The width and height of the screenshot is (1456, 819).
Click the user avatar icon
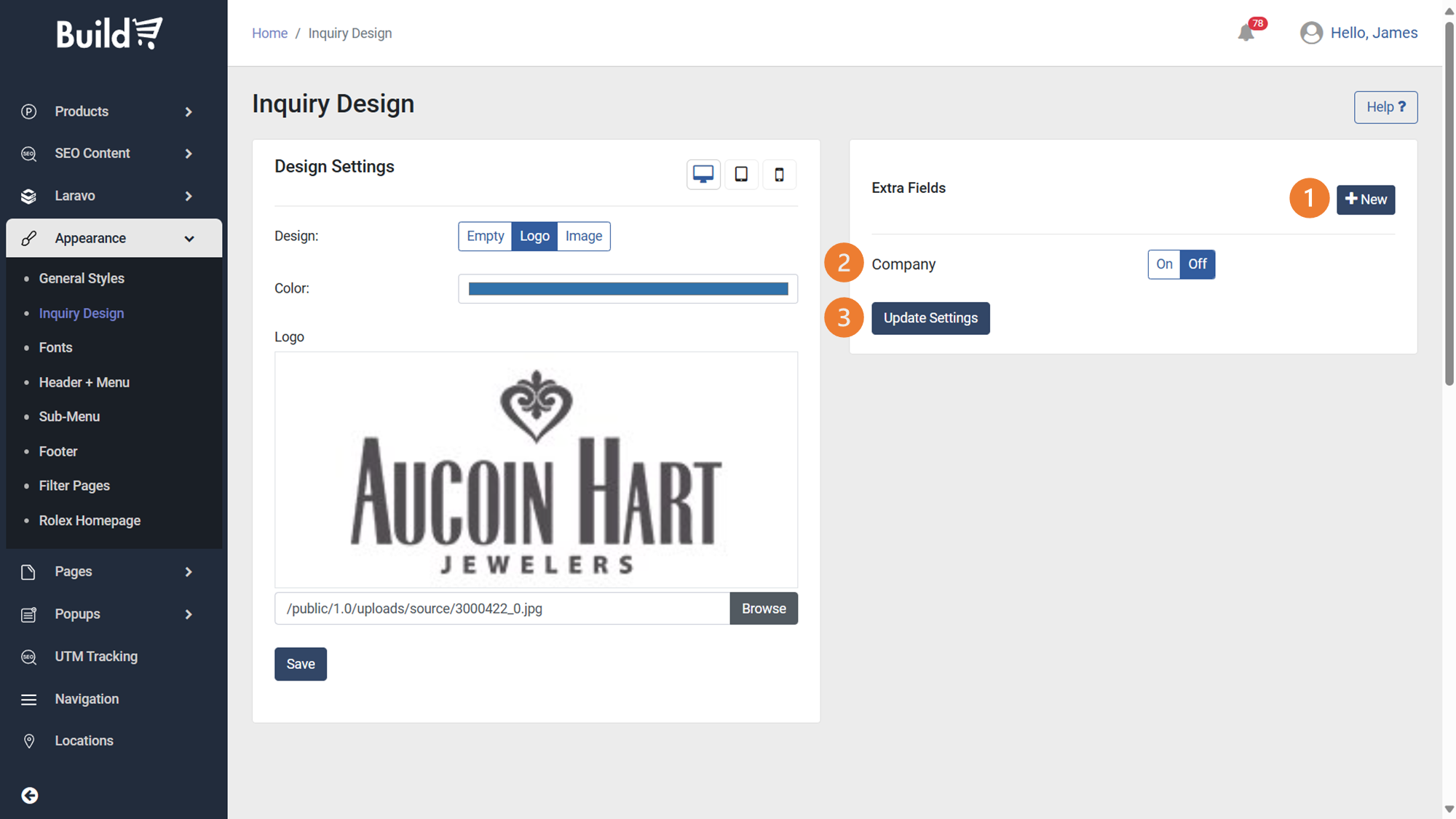[x=1311, y=33]
